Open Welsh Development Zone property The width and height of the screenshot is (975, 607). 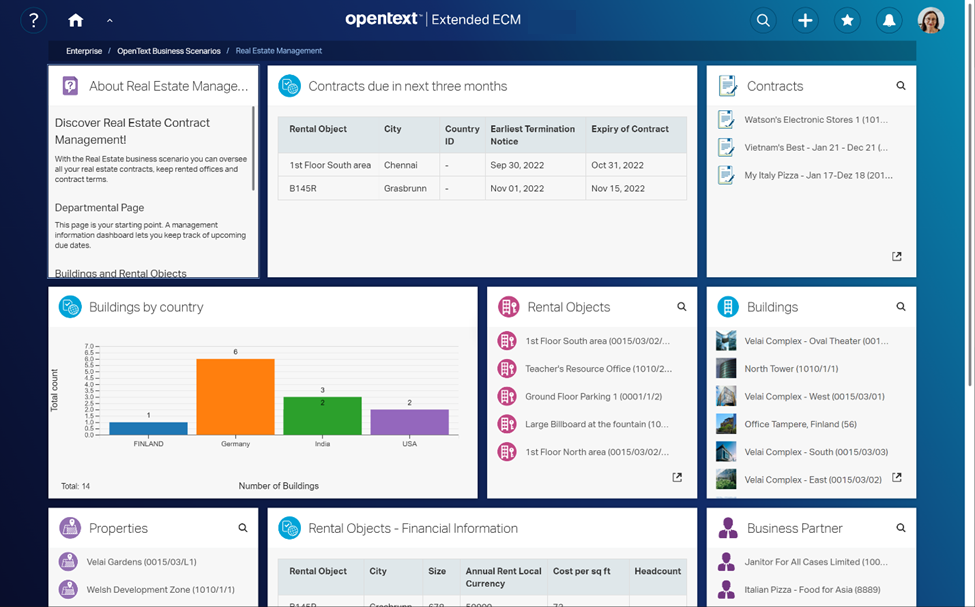coord(160,590)
